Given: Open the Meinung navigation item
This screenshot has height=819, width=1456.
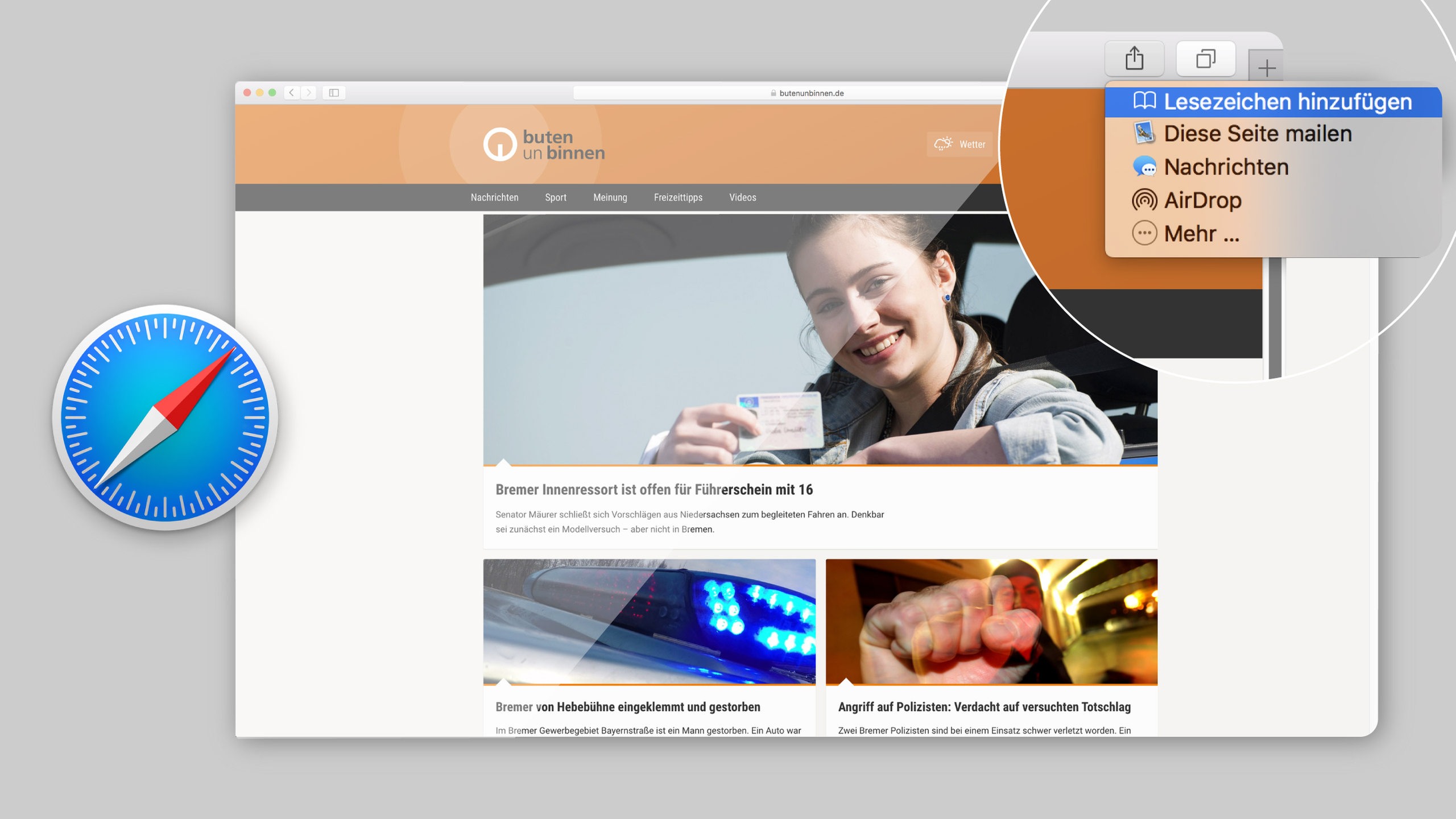Looking at the screenshot, I should [610, 197].
